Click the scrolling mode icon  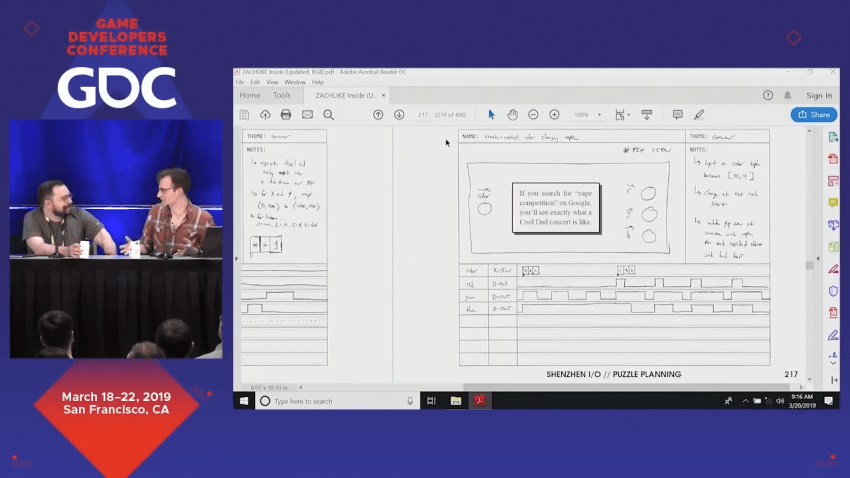click(647, 115)
